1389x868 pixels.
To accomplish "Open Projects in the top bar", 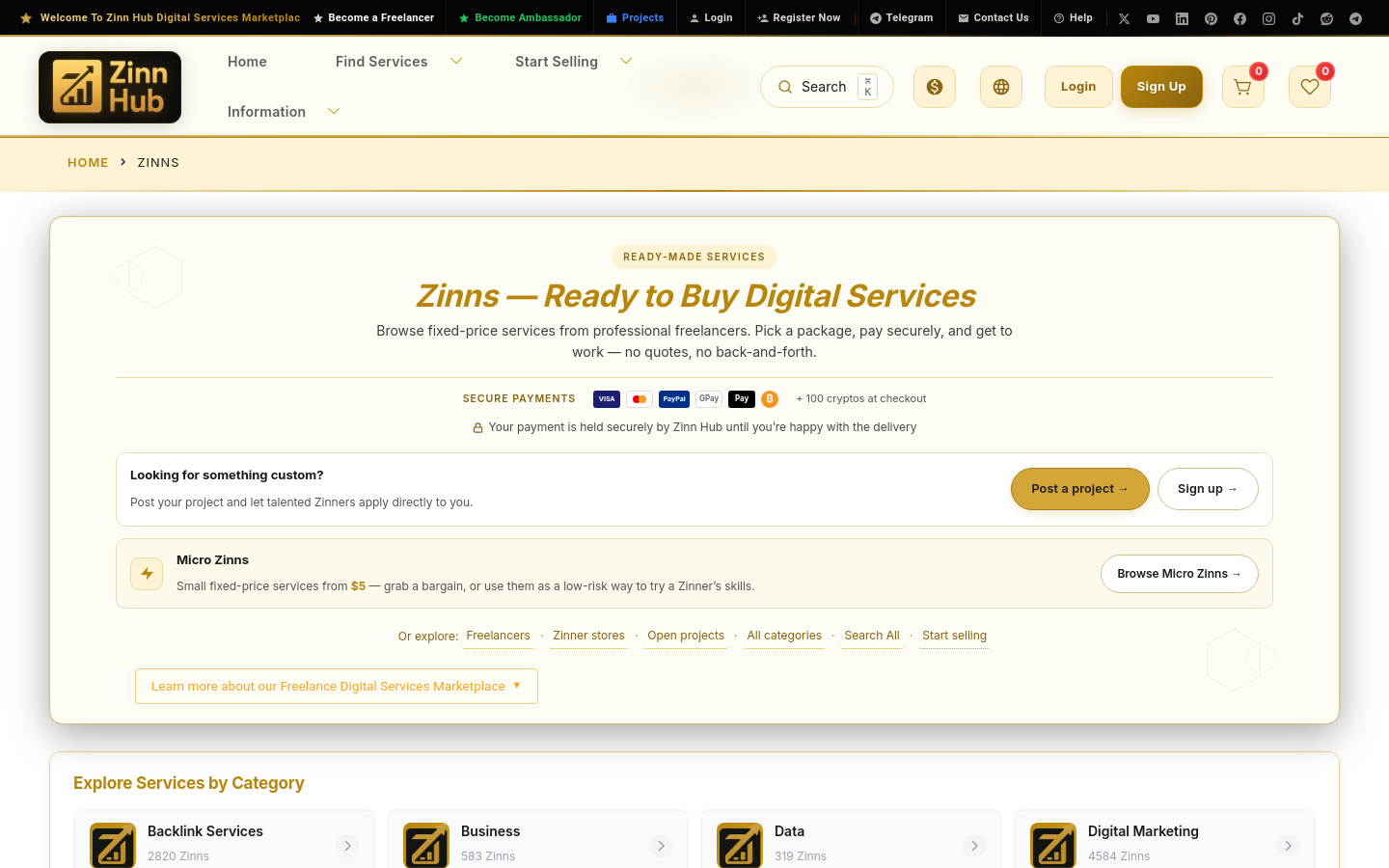I will tap(635, 17).
